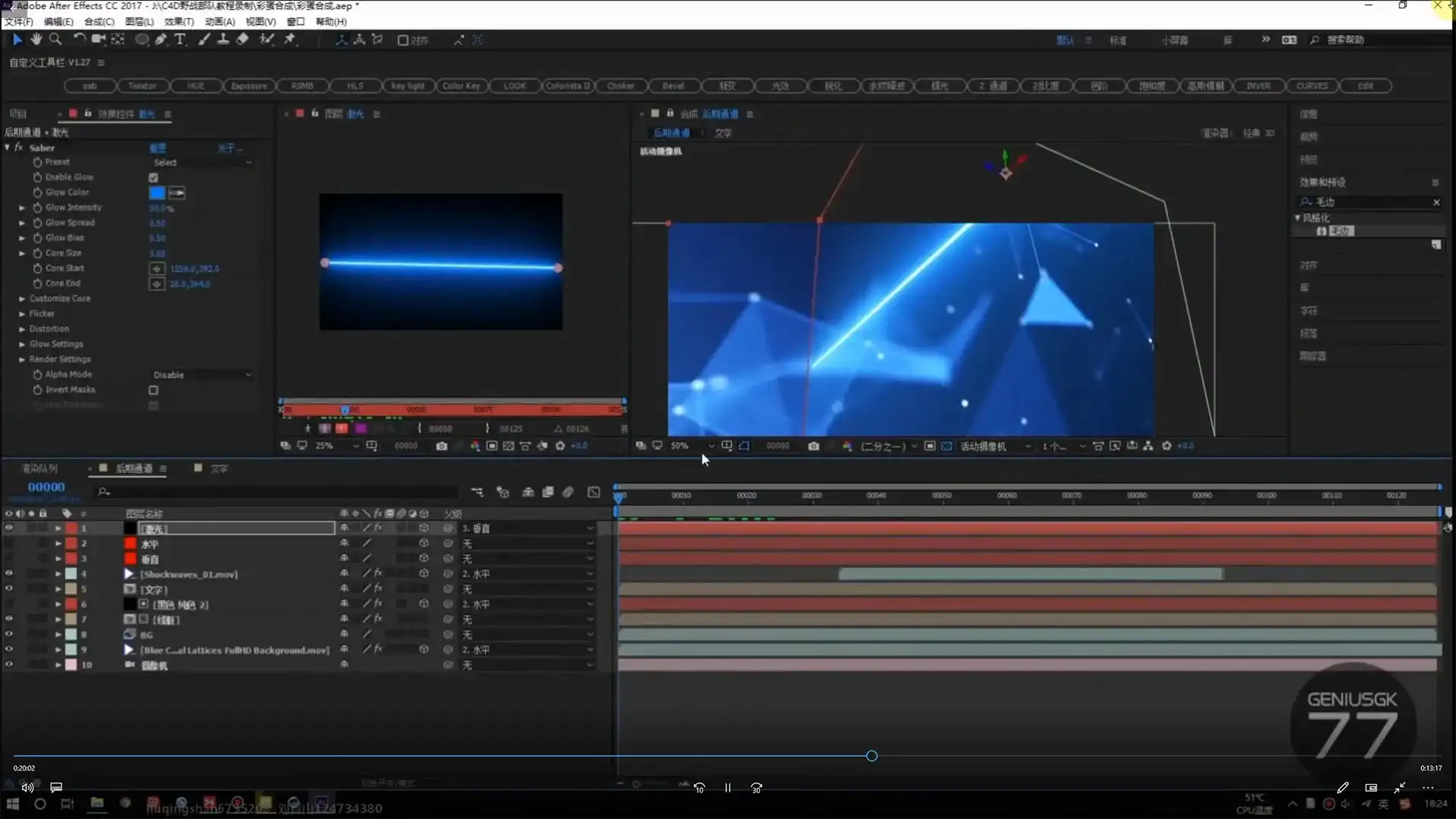The image size is (1456, 819).
Task: Open the Glow Color blue swatch
Action: 157,193
